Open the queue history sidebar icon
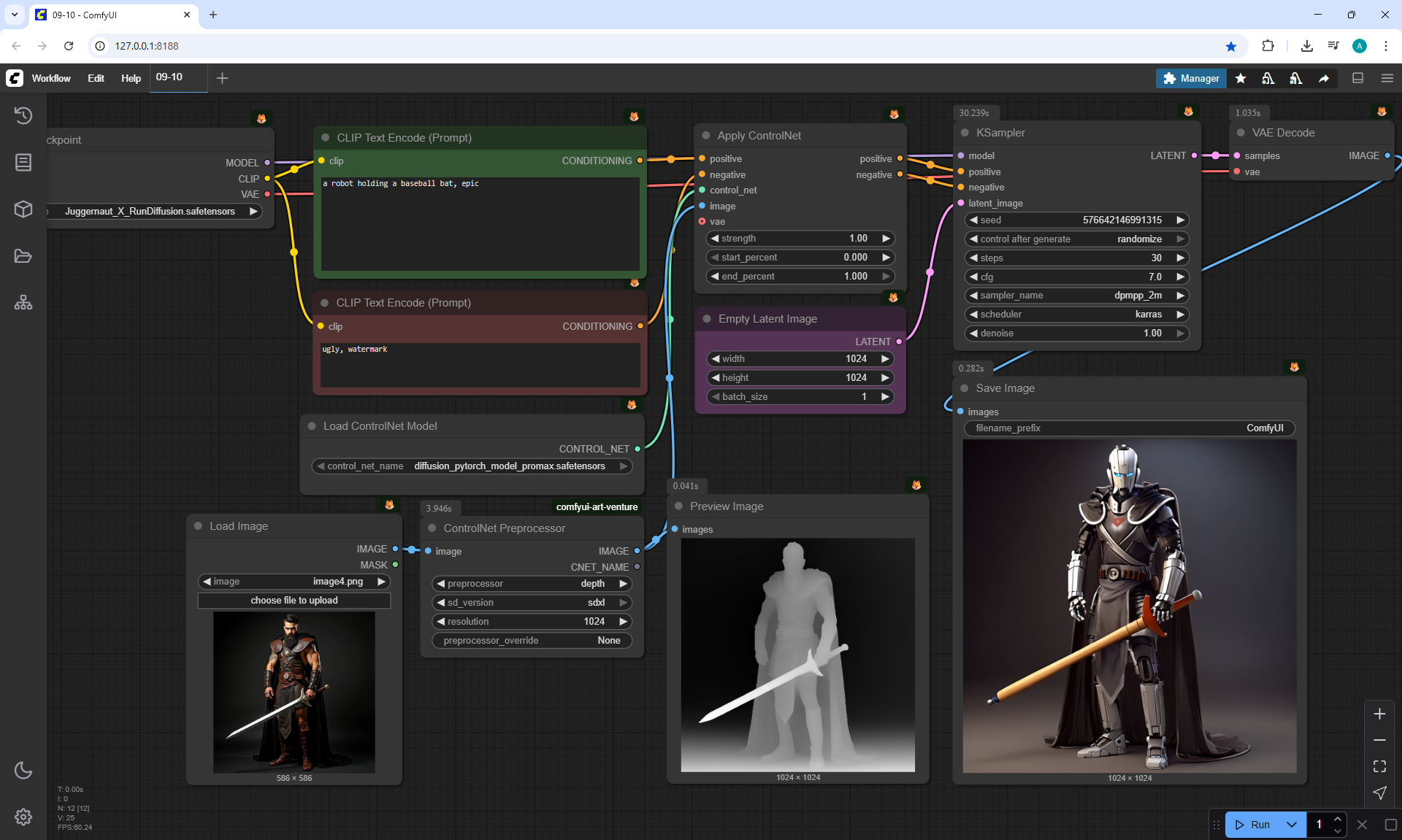 (23, 115)
